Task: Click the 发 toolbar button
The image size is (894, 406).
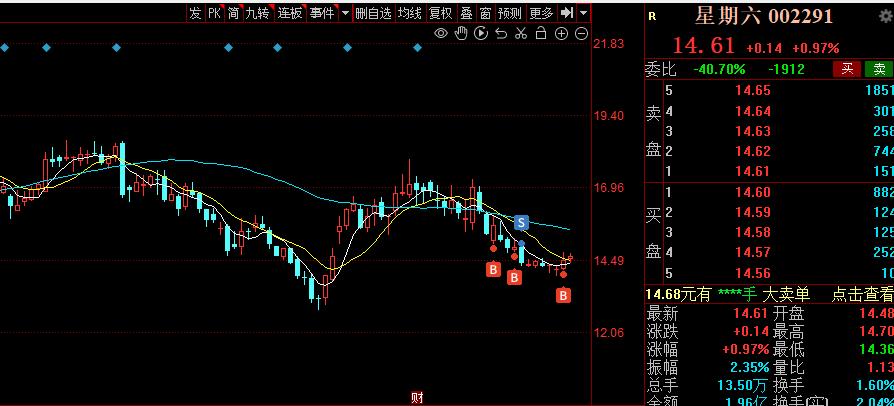Action: click(x=196, y=13)
